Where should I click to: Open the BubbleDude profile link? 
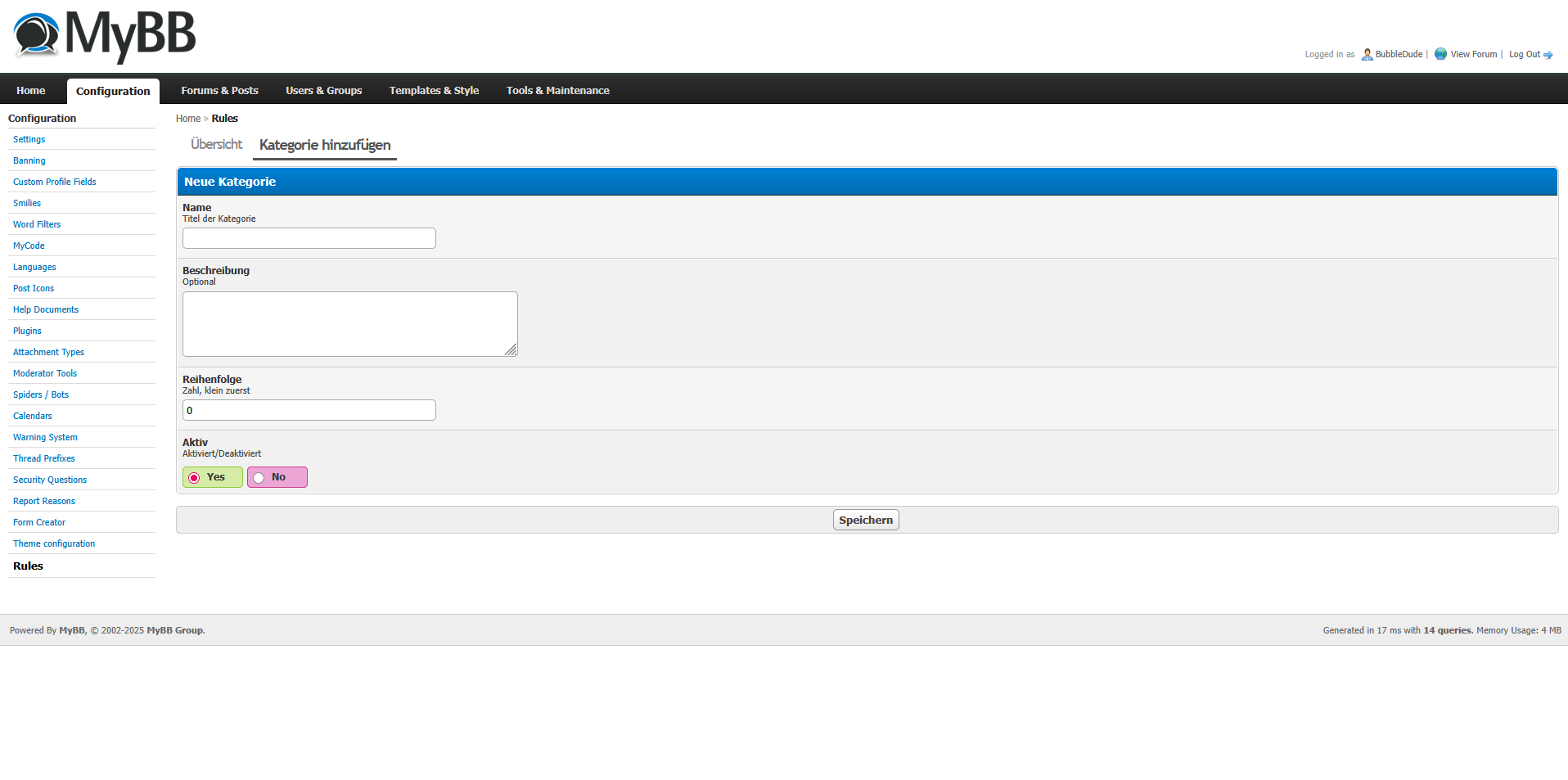(1399, 55)
